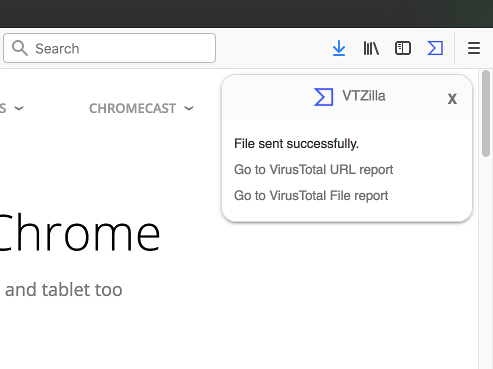Go to VirusTotal URL report
The width and height of the screenshot is (493, 369).
coord(313,170)
